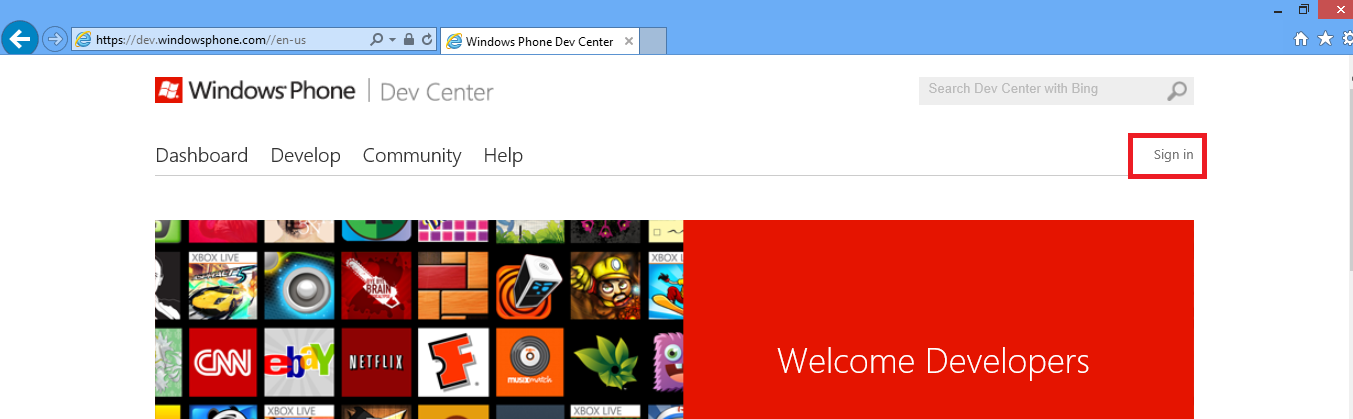Open the Help navigation link

[503, 155]
